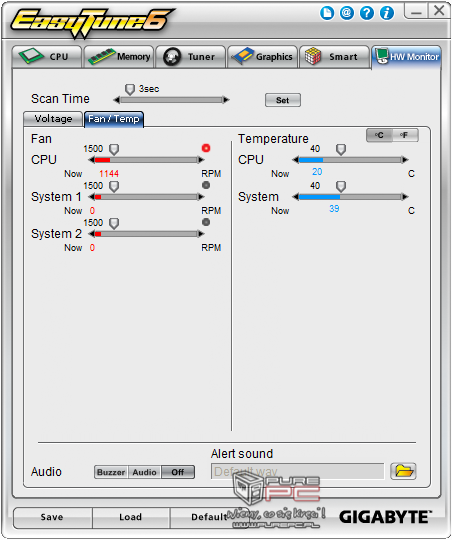Switch to the Memory tab

point(119,56)
